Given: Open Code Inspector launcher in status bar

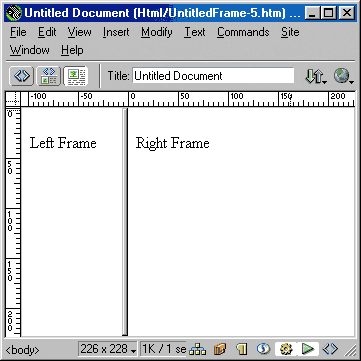Looking at the screenshot, I should pyautogui.click(x=330, y=349).
